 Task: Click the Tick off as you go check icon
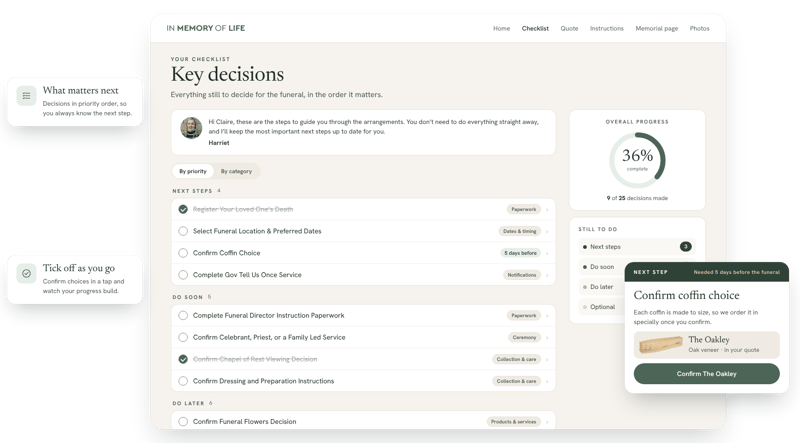(x=26, y=274)
